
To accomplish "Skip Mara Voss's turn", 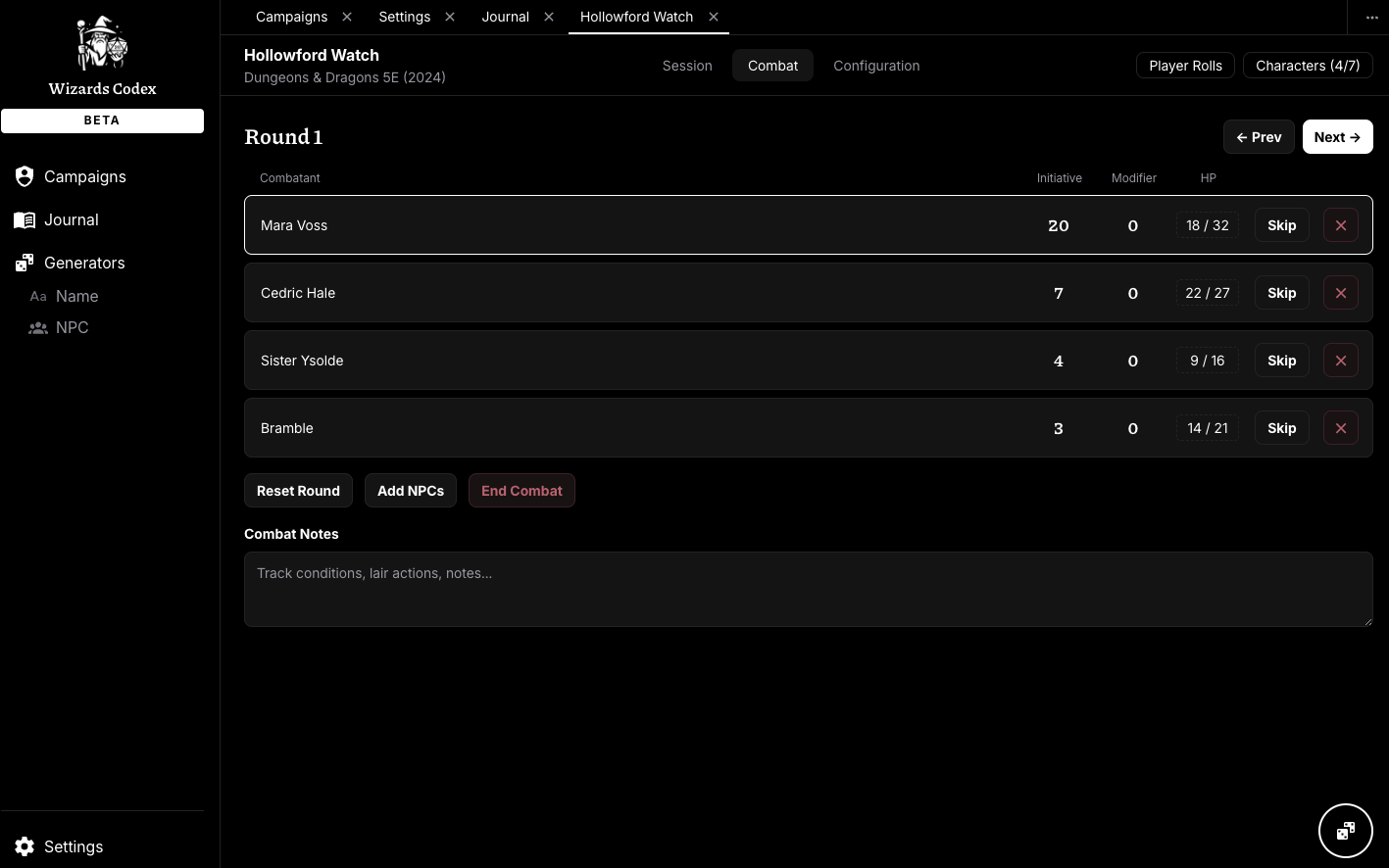I will point(1282,225).
